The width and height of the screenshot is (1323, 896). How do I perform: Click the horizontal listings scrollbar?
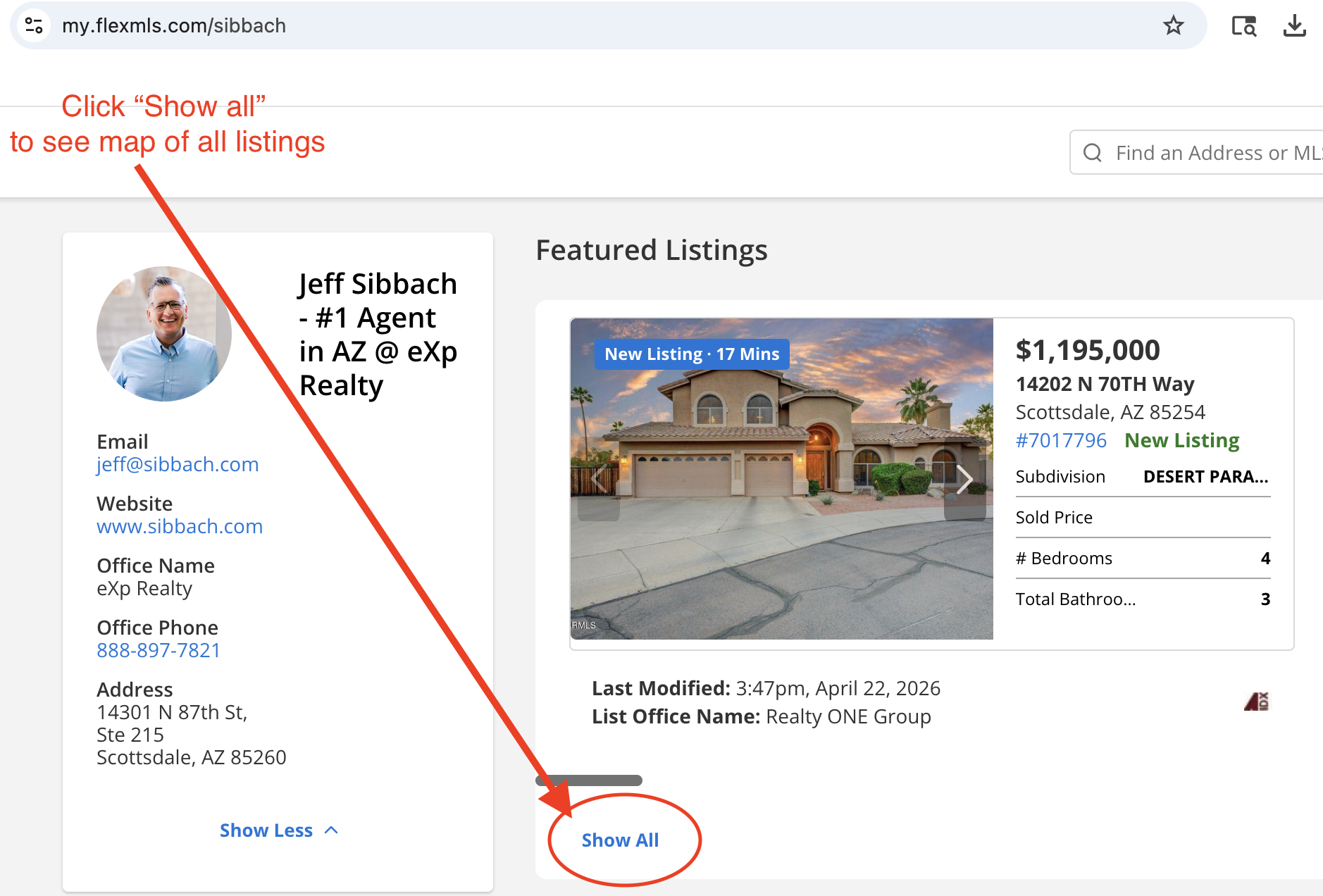coord(589,780)
